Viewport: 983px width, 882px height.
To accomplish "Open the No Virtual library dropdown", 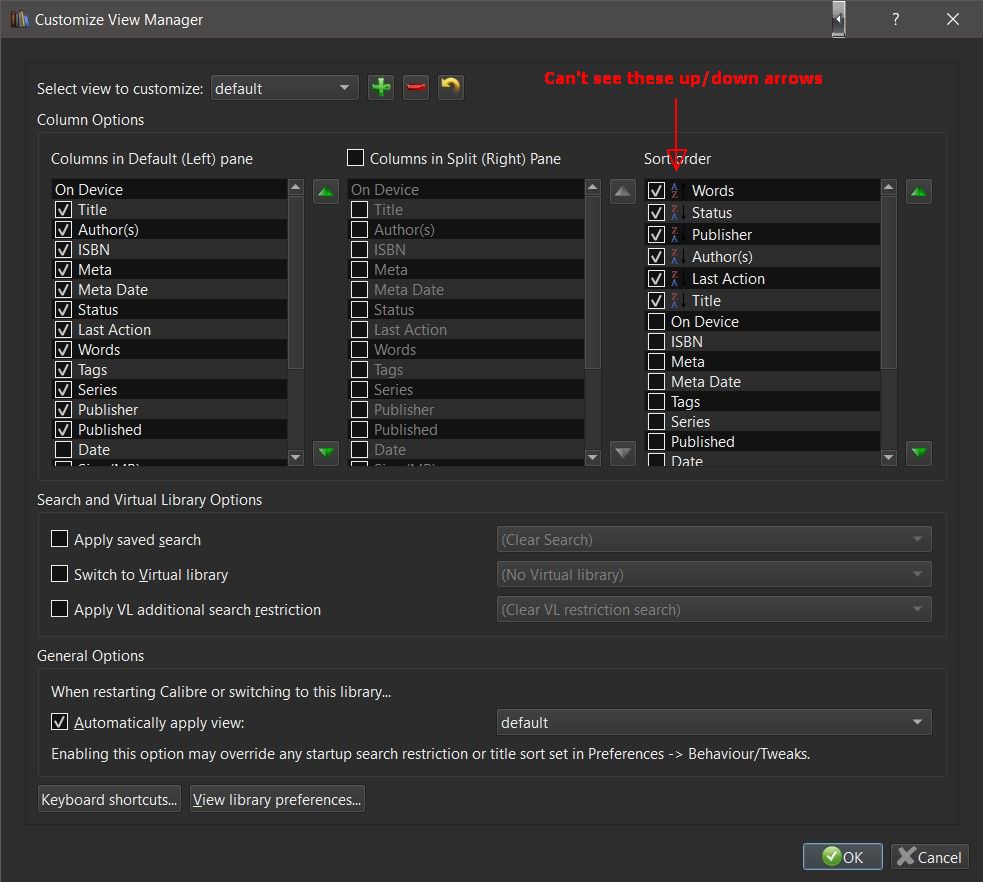I will click(x=714, y=574).
